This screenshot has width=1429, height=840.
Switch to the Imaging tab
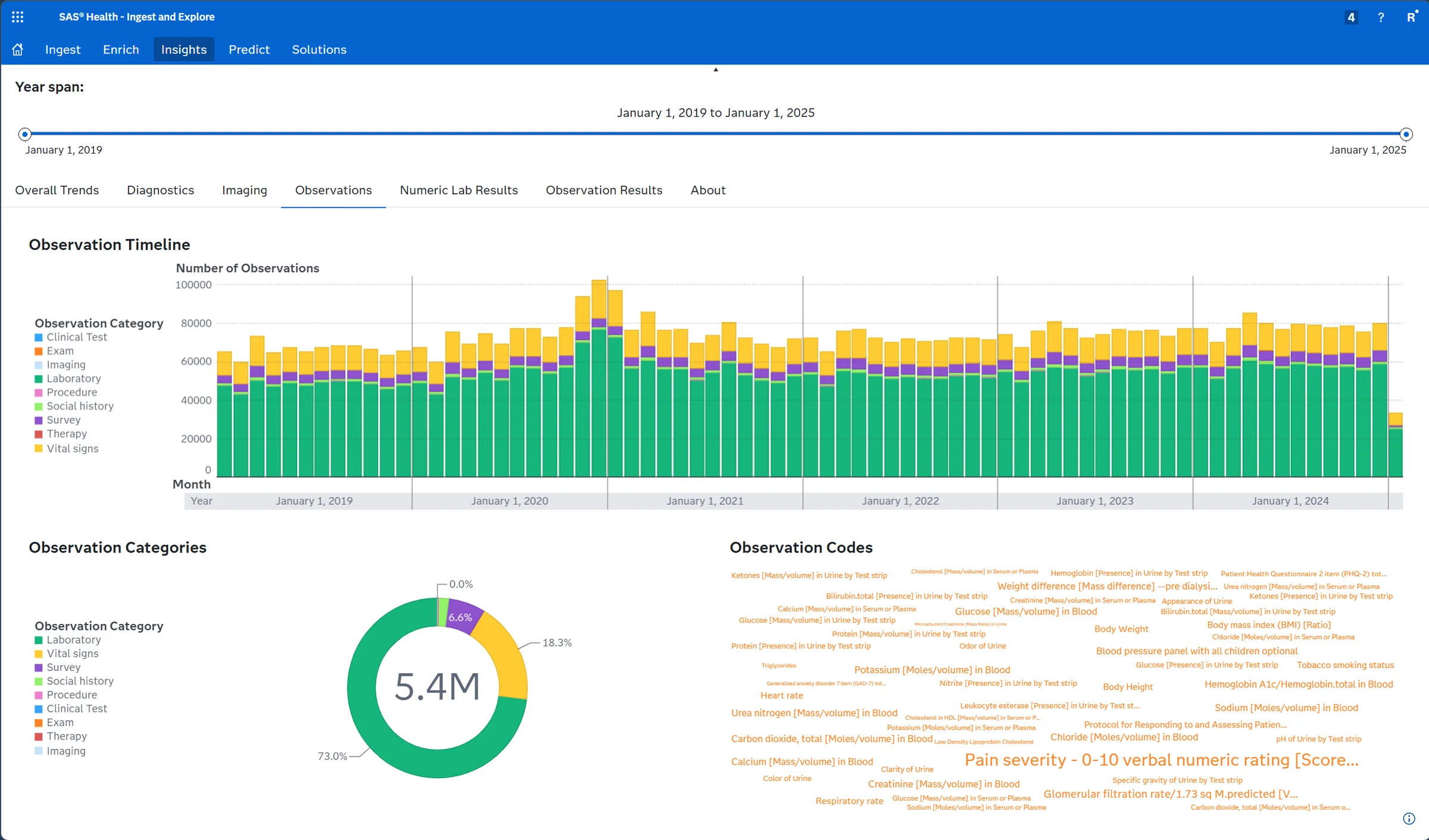(x=244, y=190)
